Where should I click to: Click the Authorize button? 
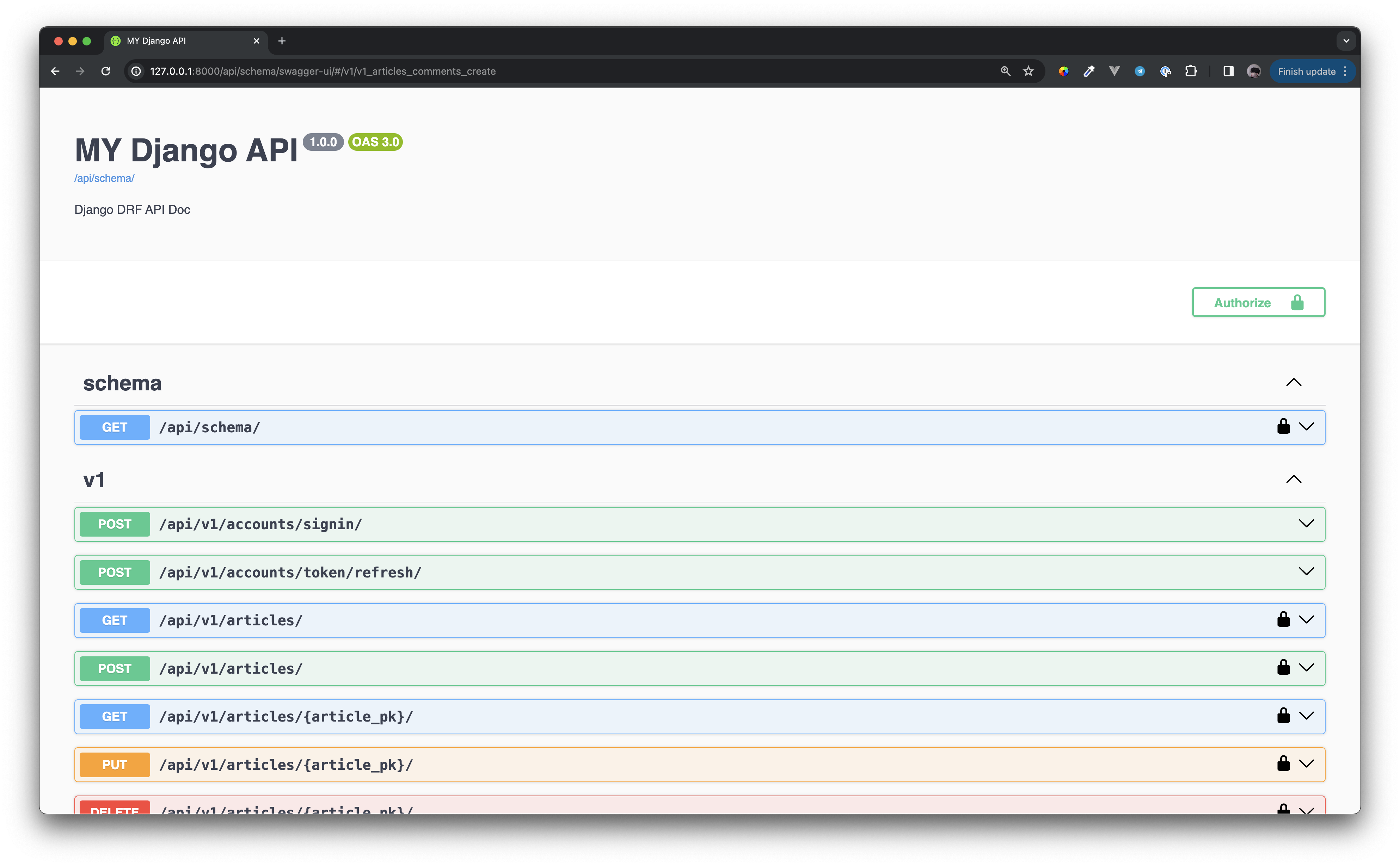tap(1258, 302)
